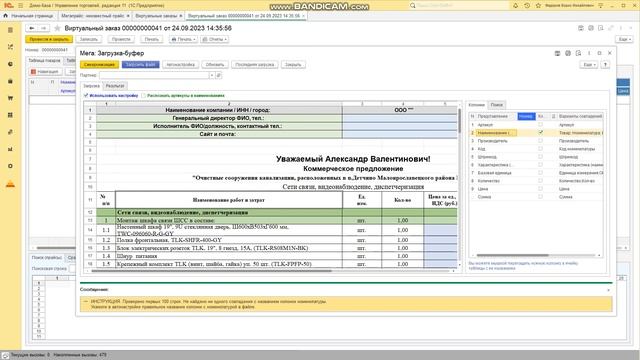This screenshot has width=640, height=360.
Task: Click the spreadsheet vertical scrollbar
Action: point(460,121)
